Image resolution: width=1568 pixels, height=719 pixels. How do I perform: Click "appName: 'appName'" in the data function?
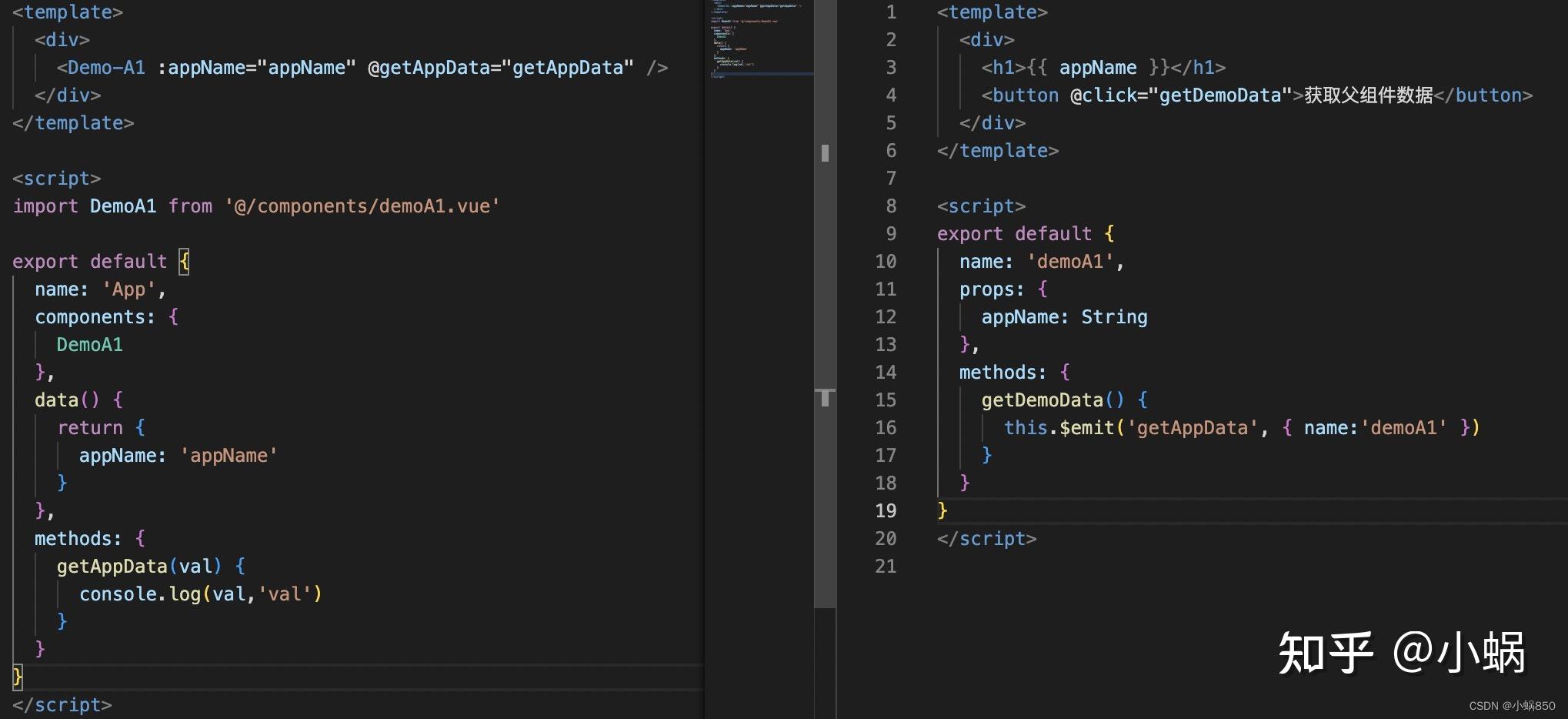click(x=178, y=456)
